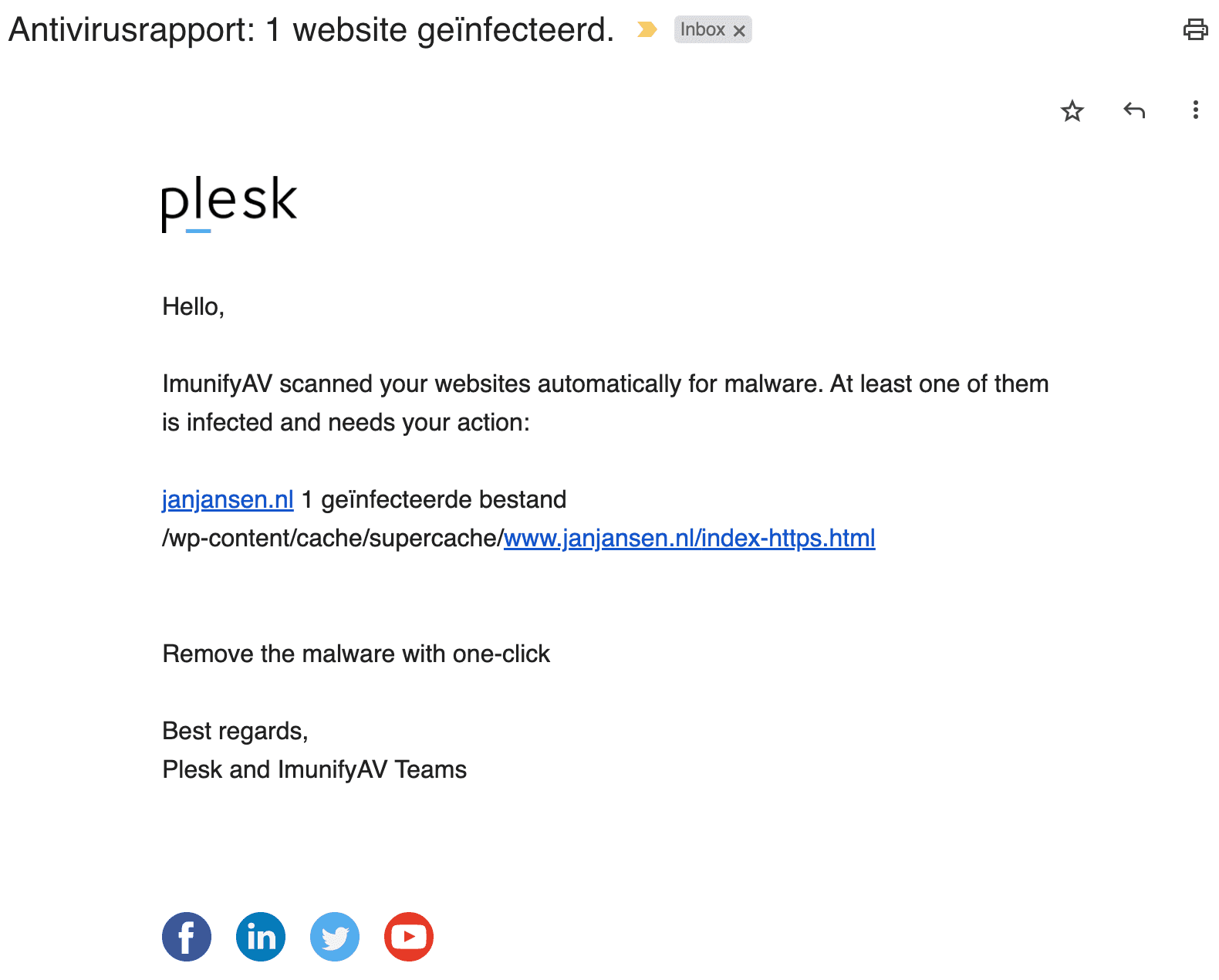Toggle the yellow importance marker
1219x980 pixels.
[x=647, y=30]
